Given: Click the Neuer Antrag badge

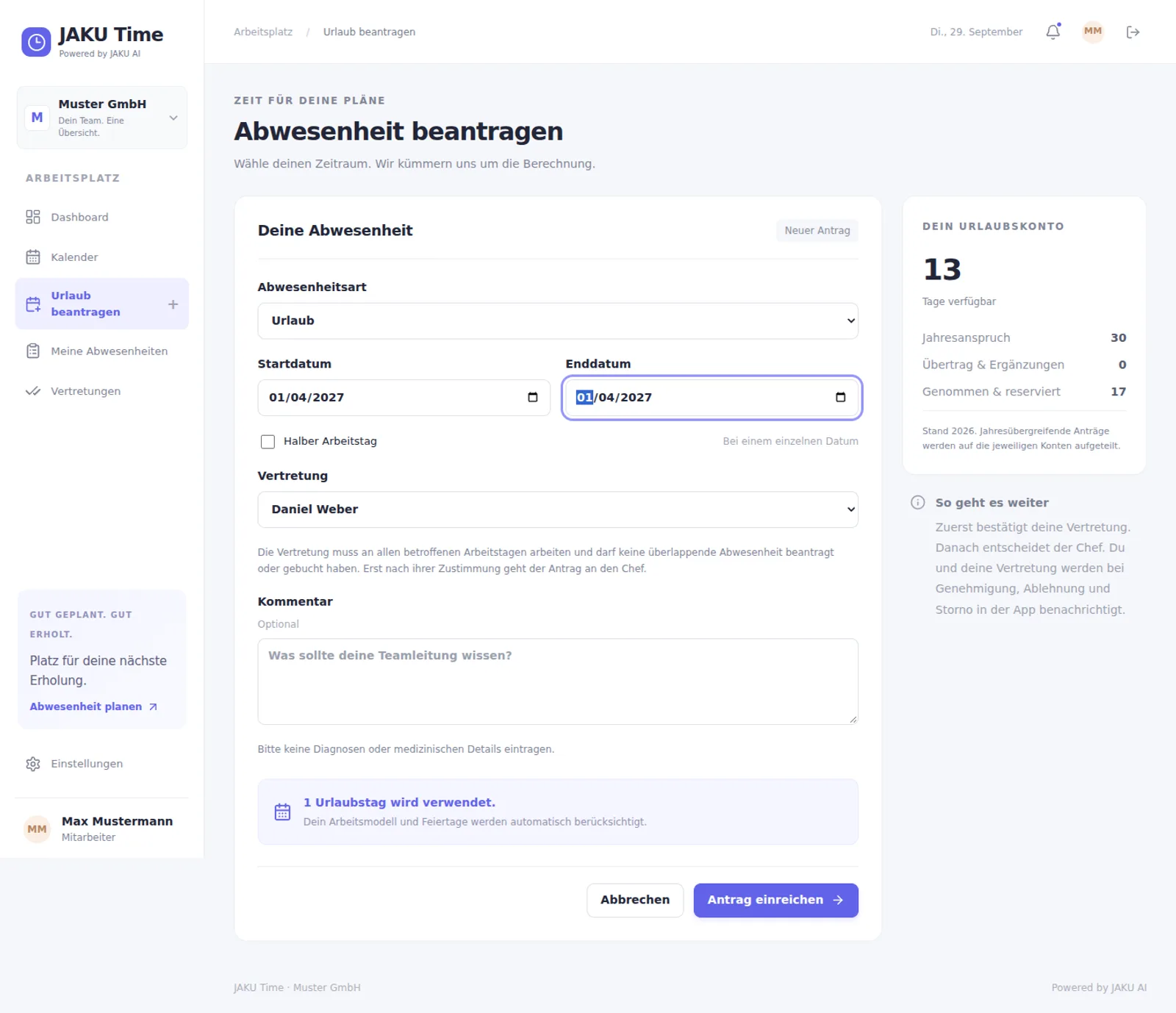Looking at the screenshot, I should coord(817,231).
